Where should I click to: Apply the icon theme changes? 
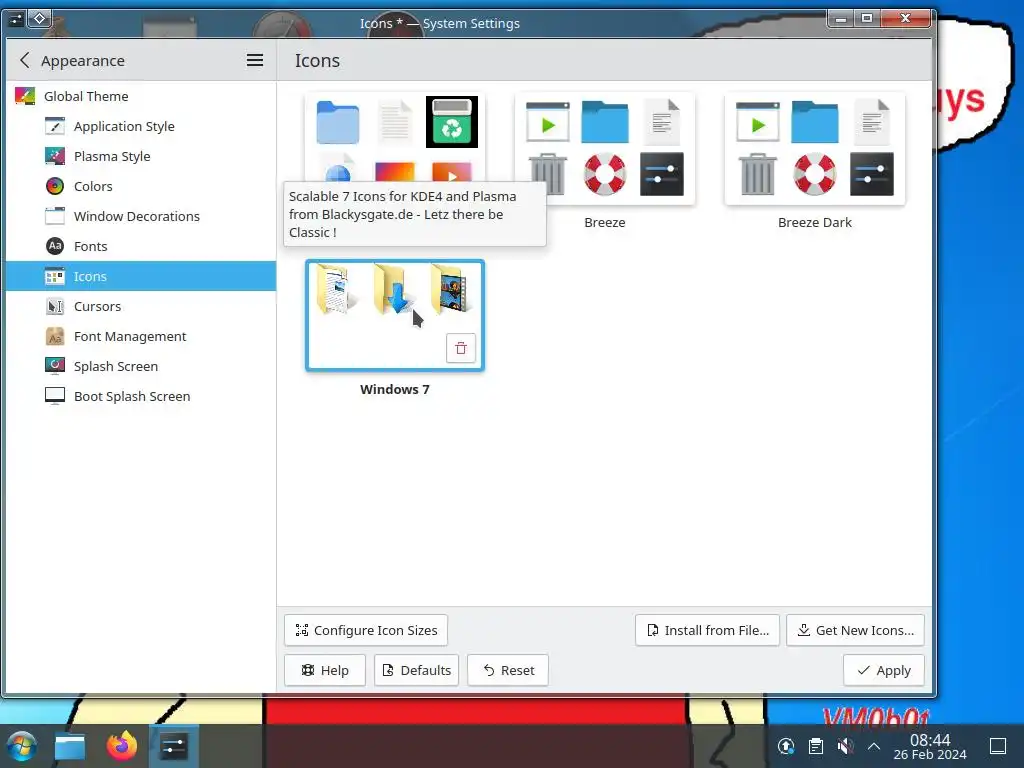884,670
